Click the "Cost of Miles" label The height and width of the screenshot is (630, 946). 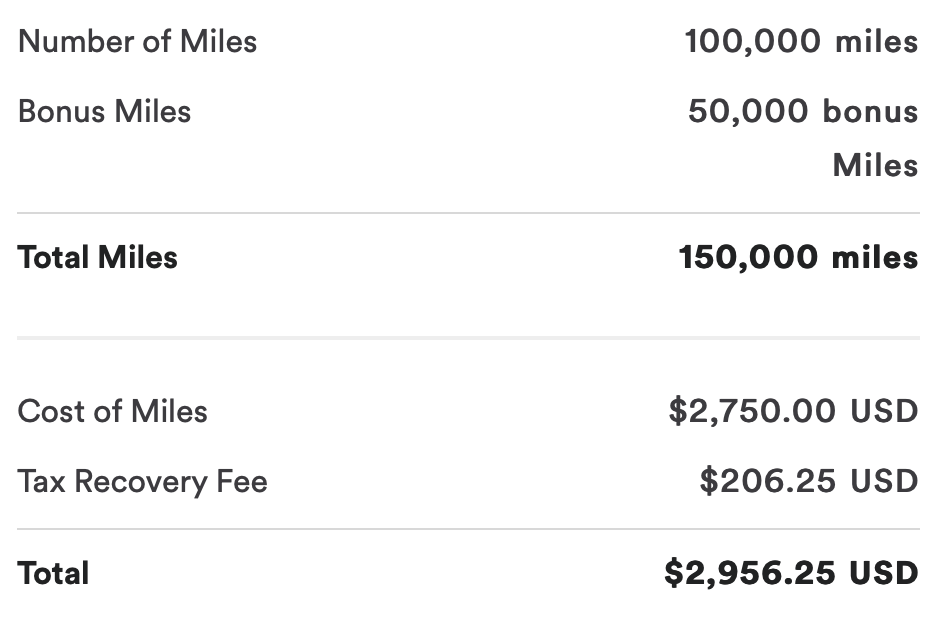coord(112,412)
